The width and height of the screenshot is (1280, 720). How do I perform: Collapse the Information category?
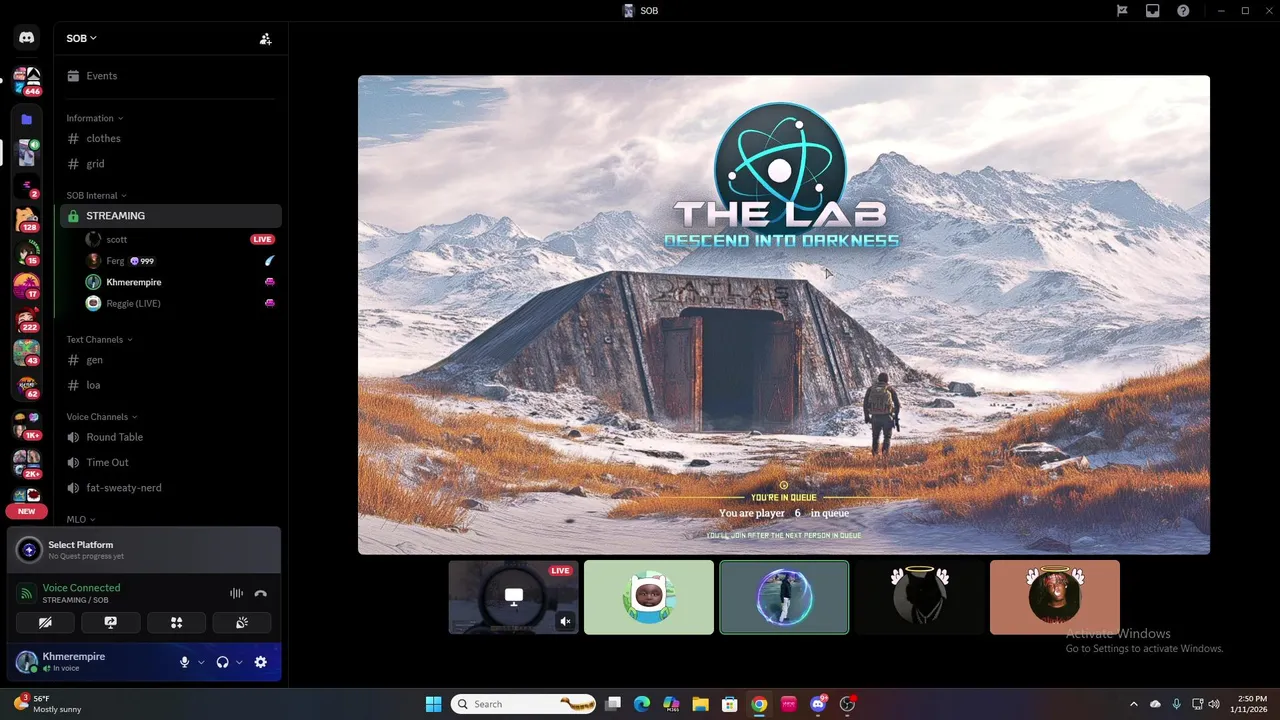click(x=95, y=118)
